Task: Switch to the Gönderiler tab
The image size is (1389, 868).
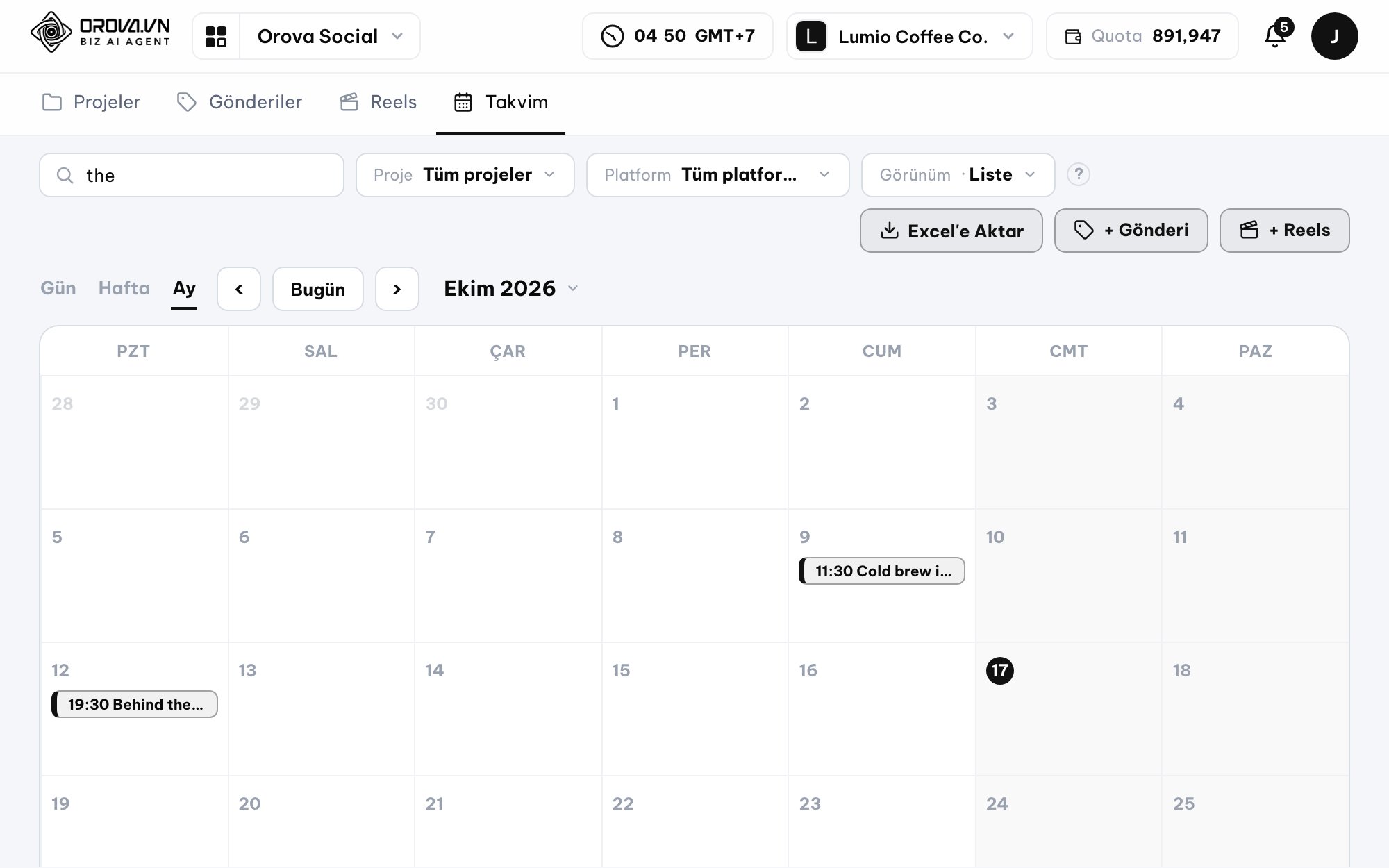Action: tap(240, 102)
